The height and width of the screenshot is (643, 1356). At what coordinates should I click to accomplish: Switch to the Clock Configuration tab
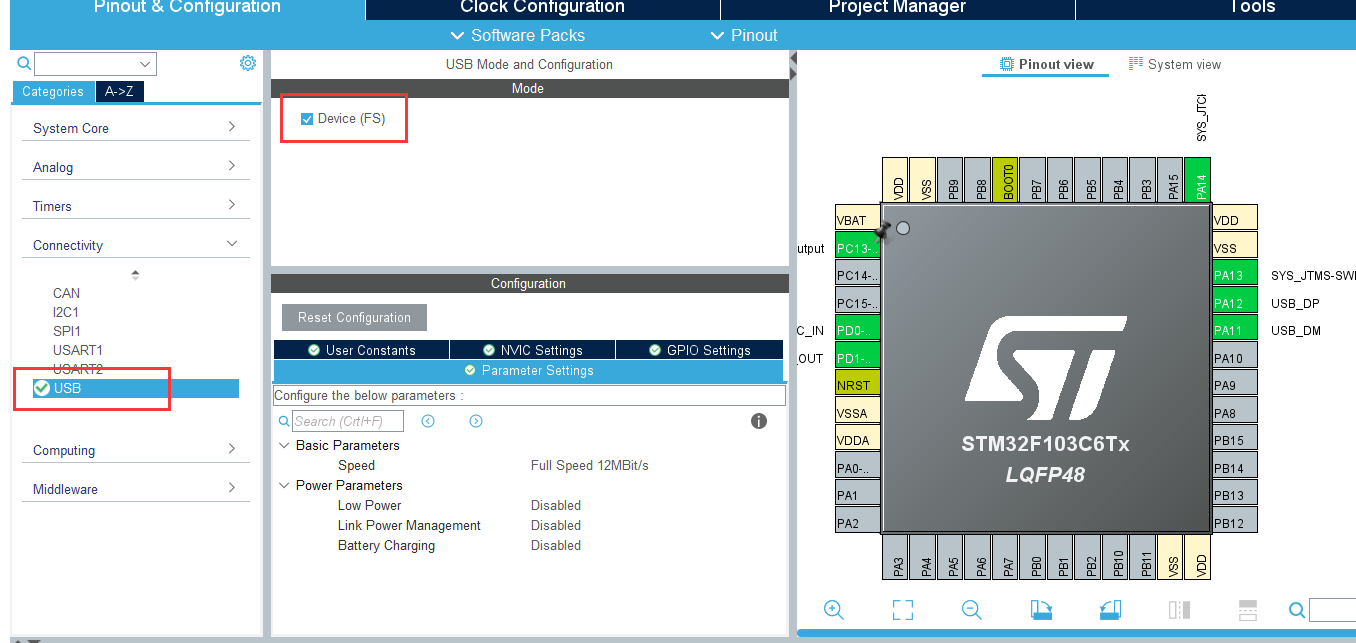[x=542, y=8]
